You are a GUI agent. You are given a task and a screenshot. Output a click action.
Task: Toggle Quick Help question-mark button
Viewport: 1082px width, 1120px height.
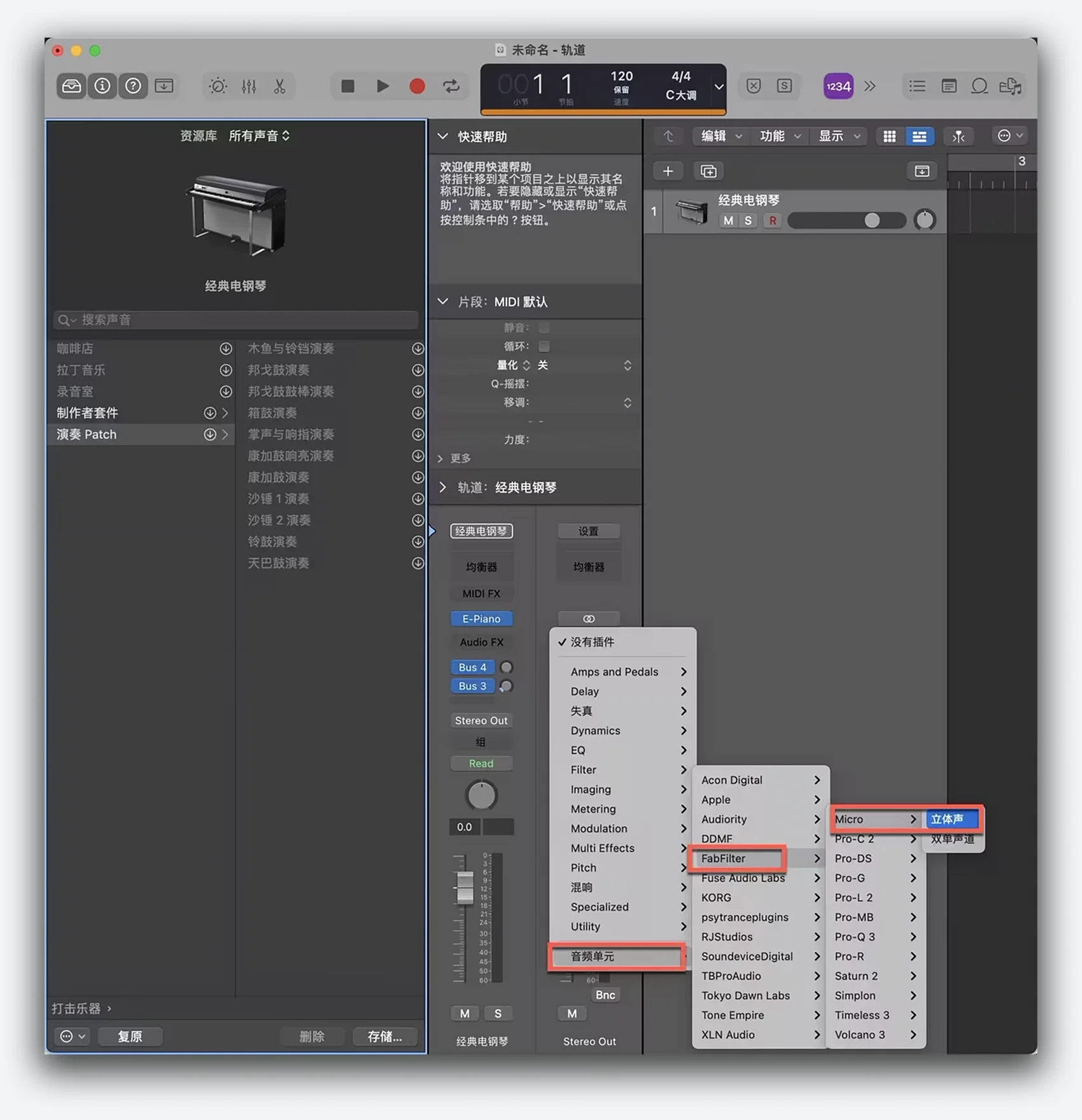click(133, 86)
